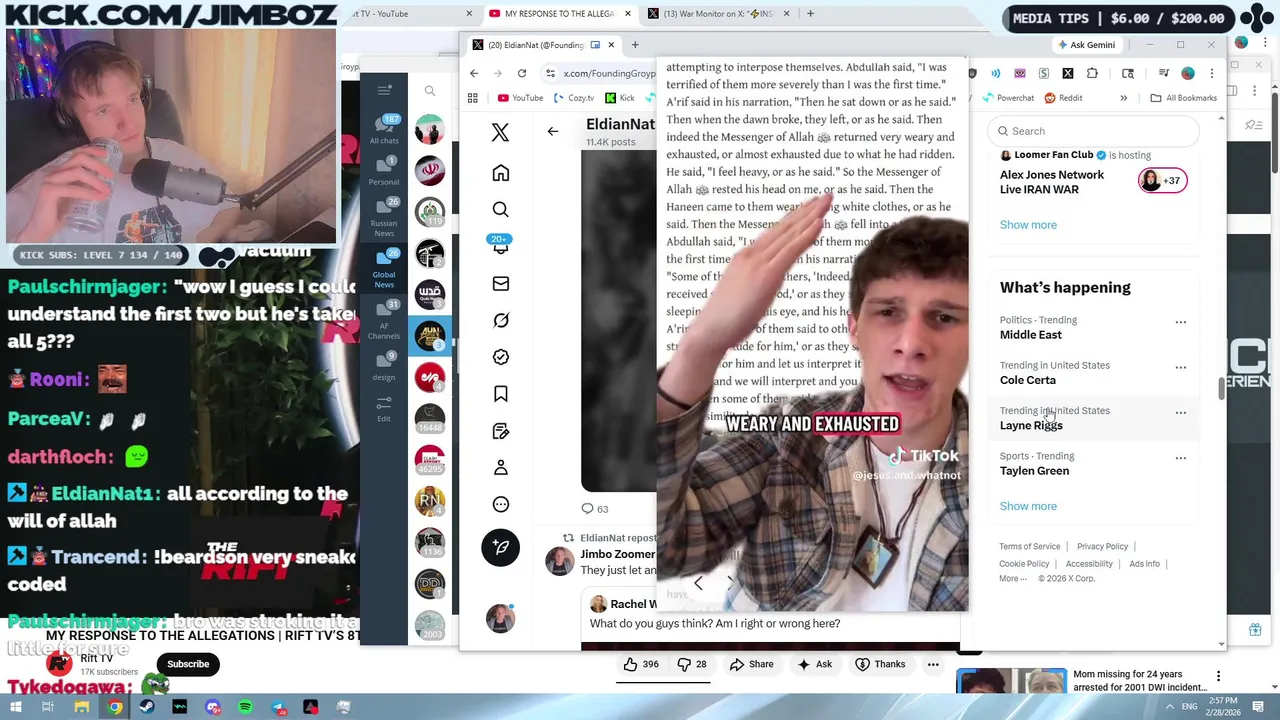Open Kick bookmark in bookmarks bar
Viewport: 1280px width, 720px height.
pyautogui.click(x=619, y=98)
